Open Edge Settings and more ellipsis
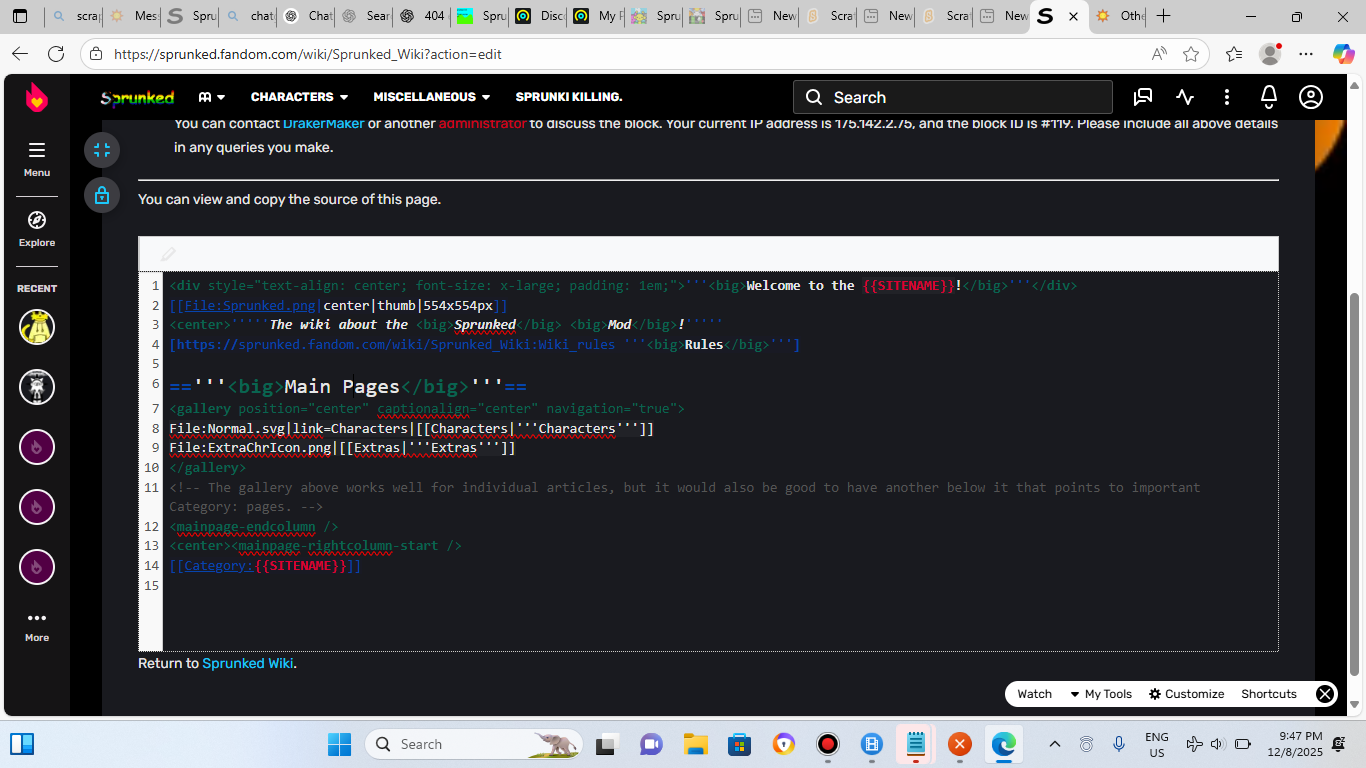1366x768 pixels. tap(1306, 54)
